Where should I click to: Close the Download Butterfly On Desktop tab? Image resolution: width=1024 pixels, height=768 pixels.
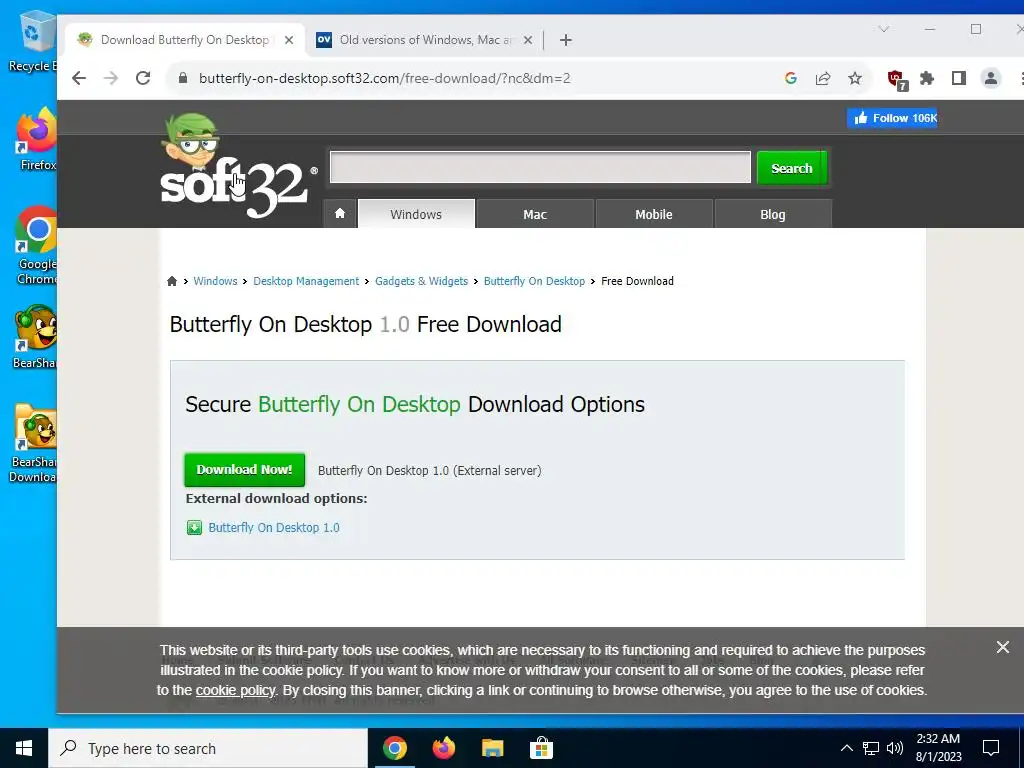coord(289,40)
